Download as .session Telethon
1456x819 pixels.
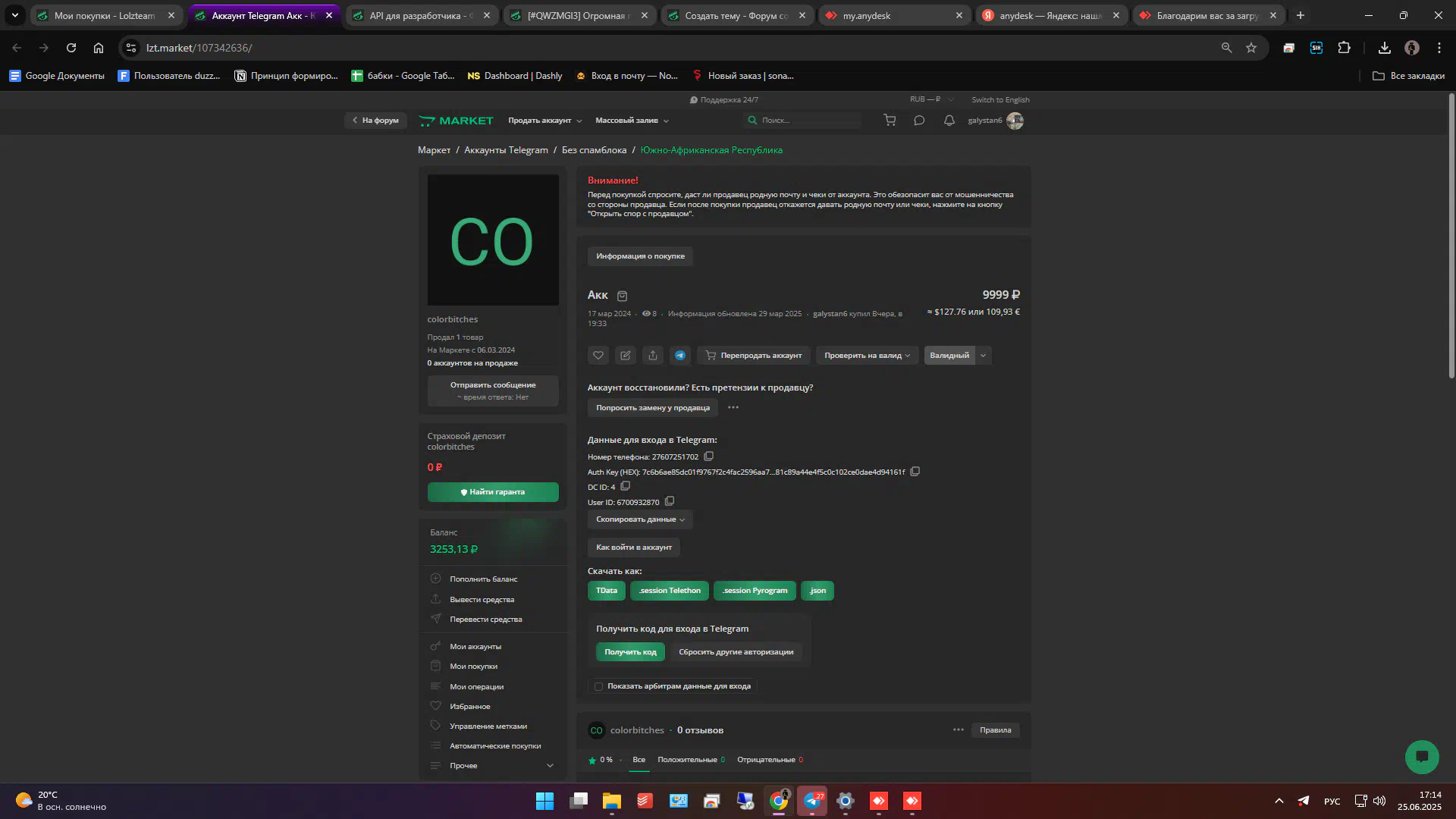[670, 590]
